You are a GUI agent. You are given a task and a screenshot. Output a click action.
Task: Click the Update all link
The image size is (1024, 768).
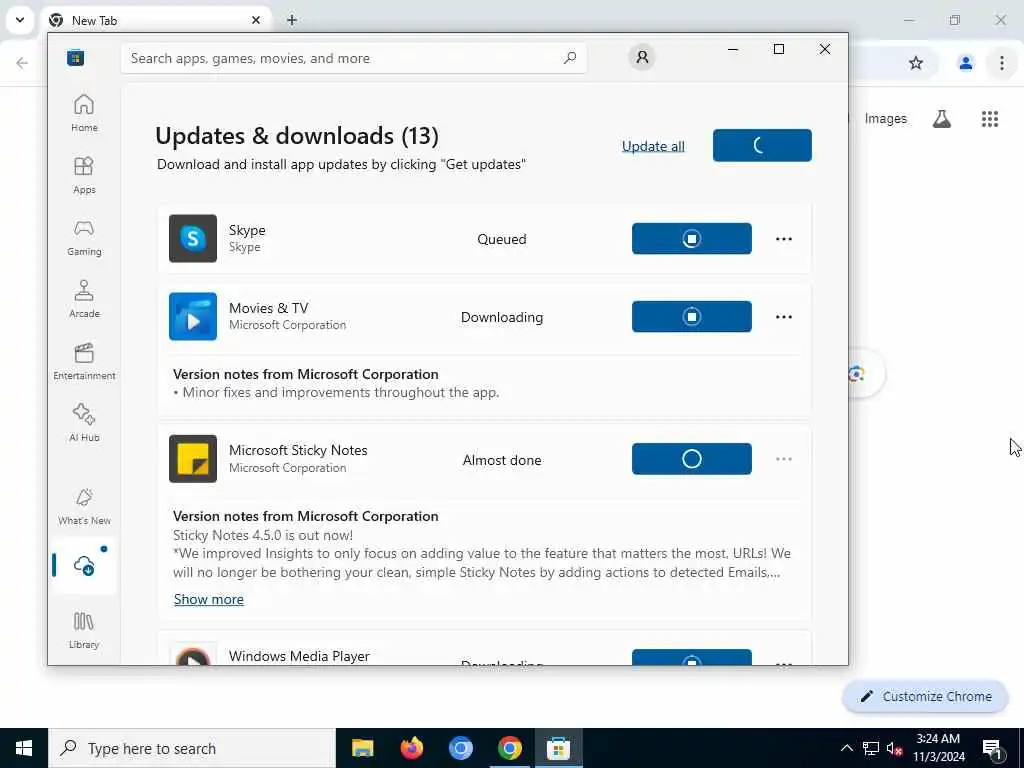click(x=653, y=146)
